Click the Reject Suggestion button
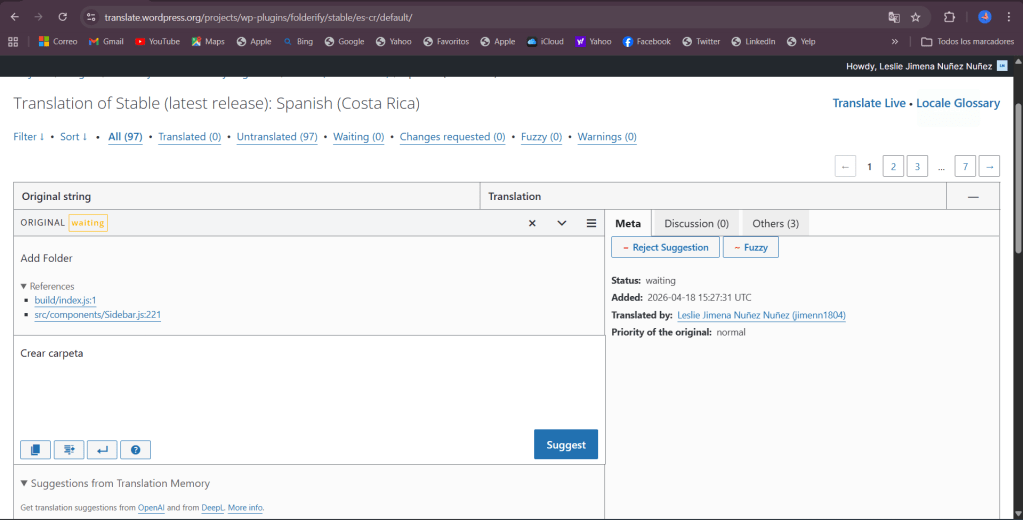 (x=665, y=247)
